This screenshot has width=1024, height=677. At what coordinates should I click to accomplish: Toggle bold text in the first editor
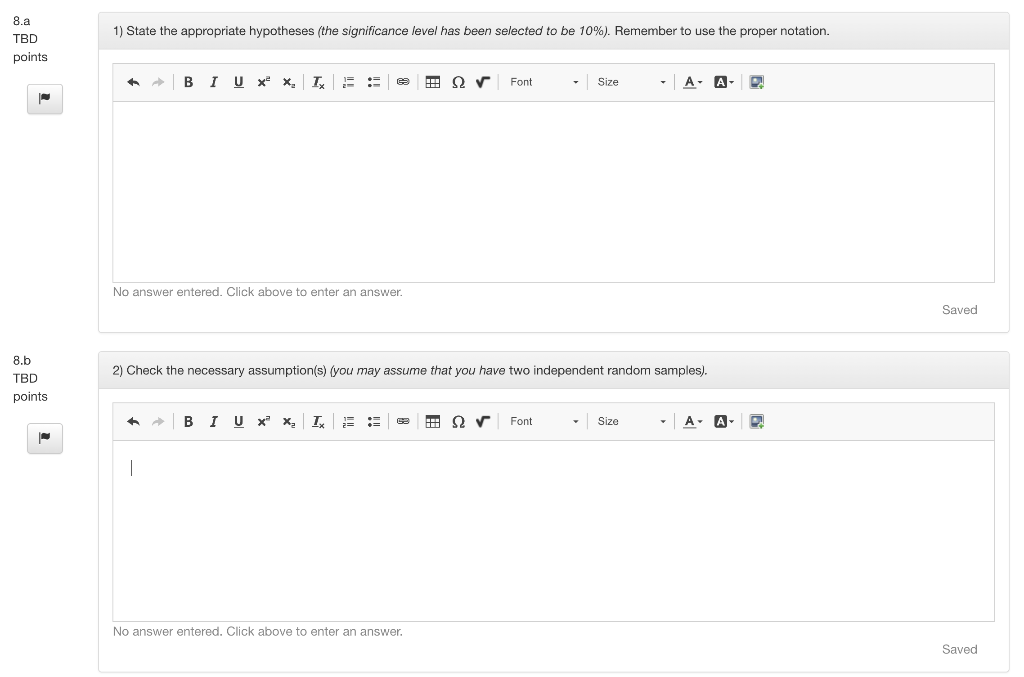188,82
